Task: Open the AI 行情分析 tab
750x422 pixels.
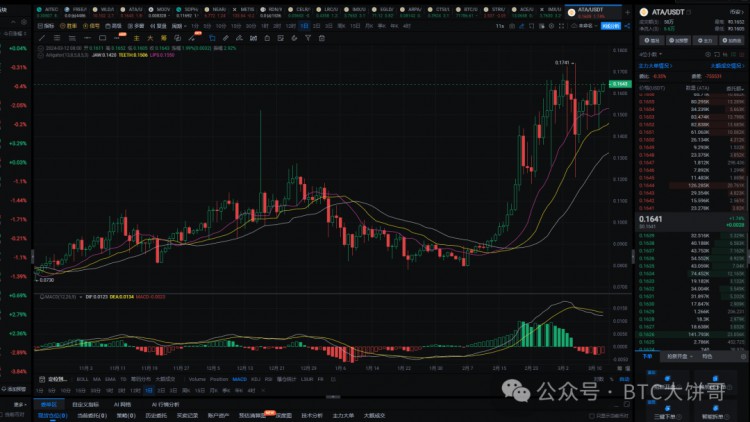Action: click(165, 404)
